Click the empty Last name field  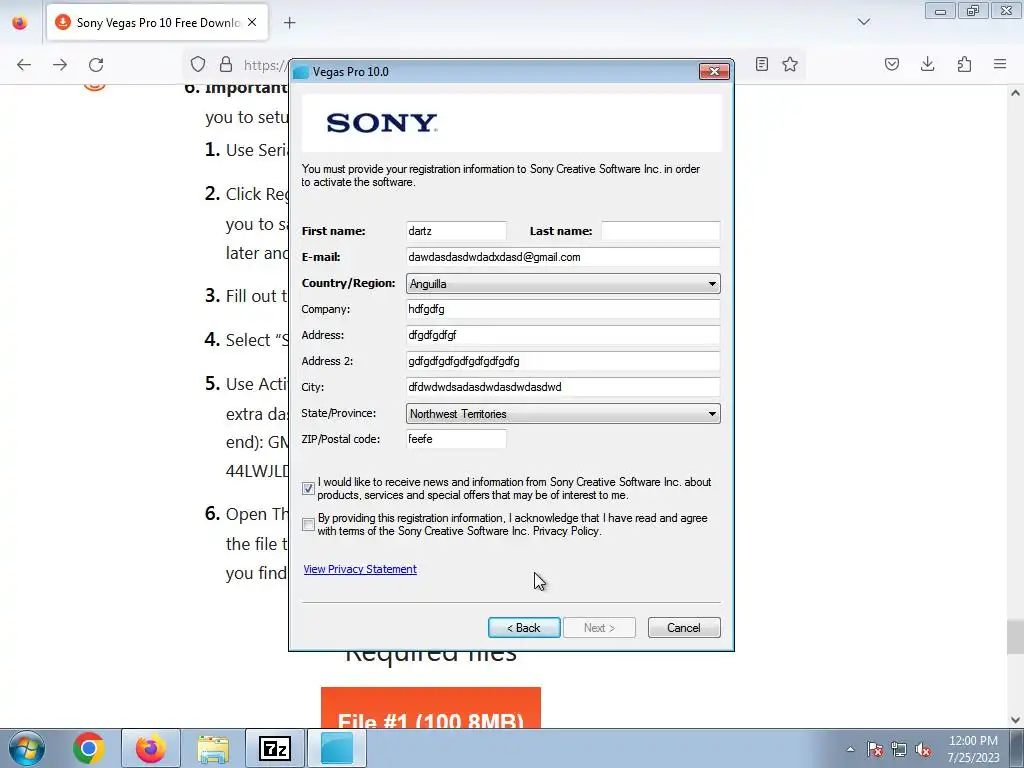coord(660,231)
